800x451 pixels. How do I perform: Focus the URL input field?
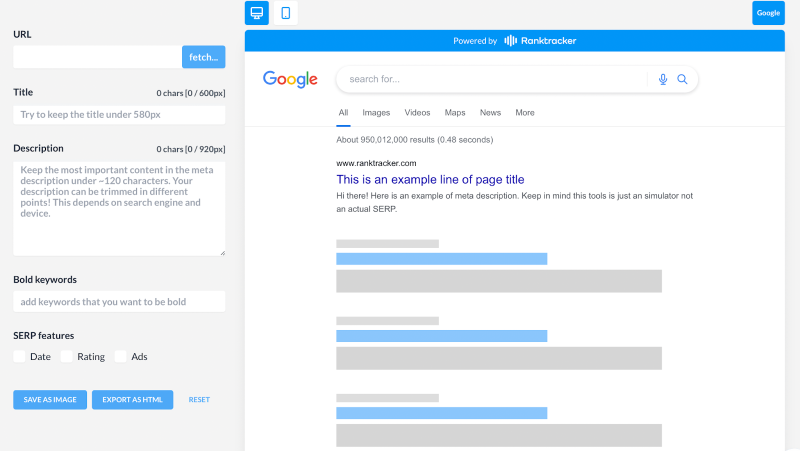pyautogui.click(x=97, y=57)
